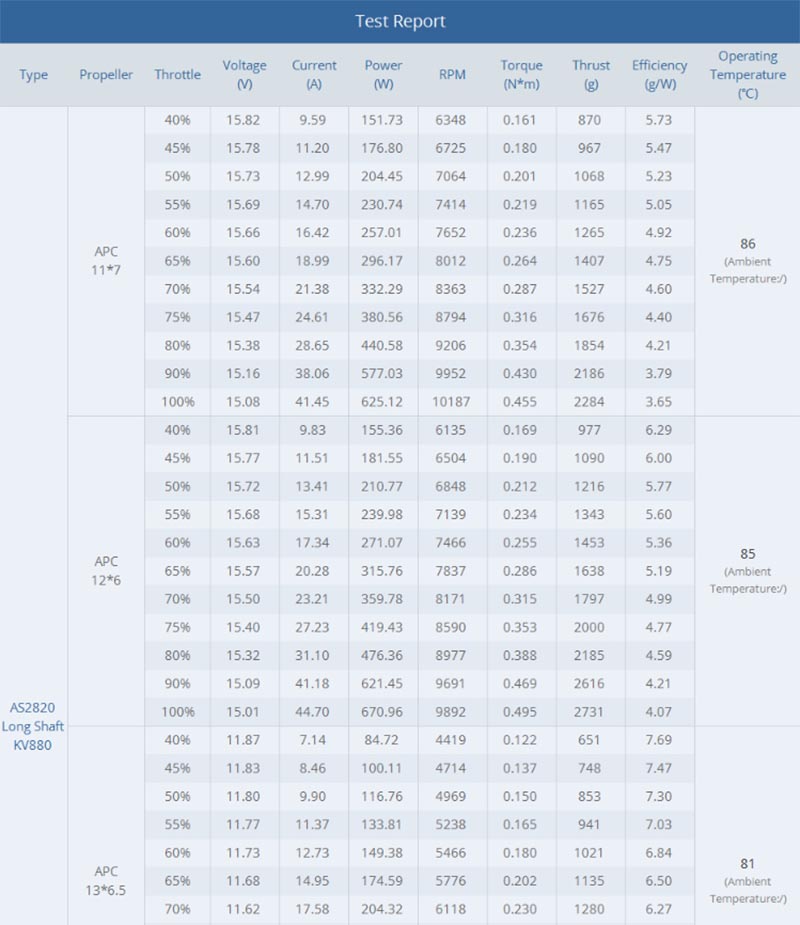The width and height of the screenshot is (800, 925).
Task: Click the Current (A) column header
Action: (x=314, y=75)
